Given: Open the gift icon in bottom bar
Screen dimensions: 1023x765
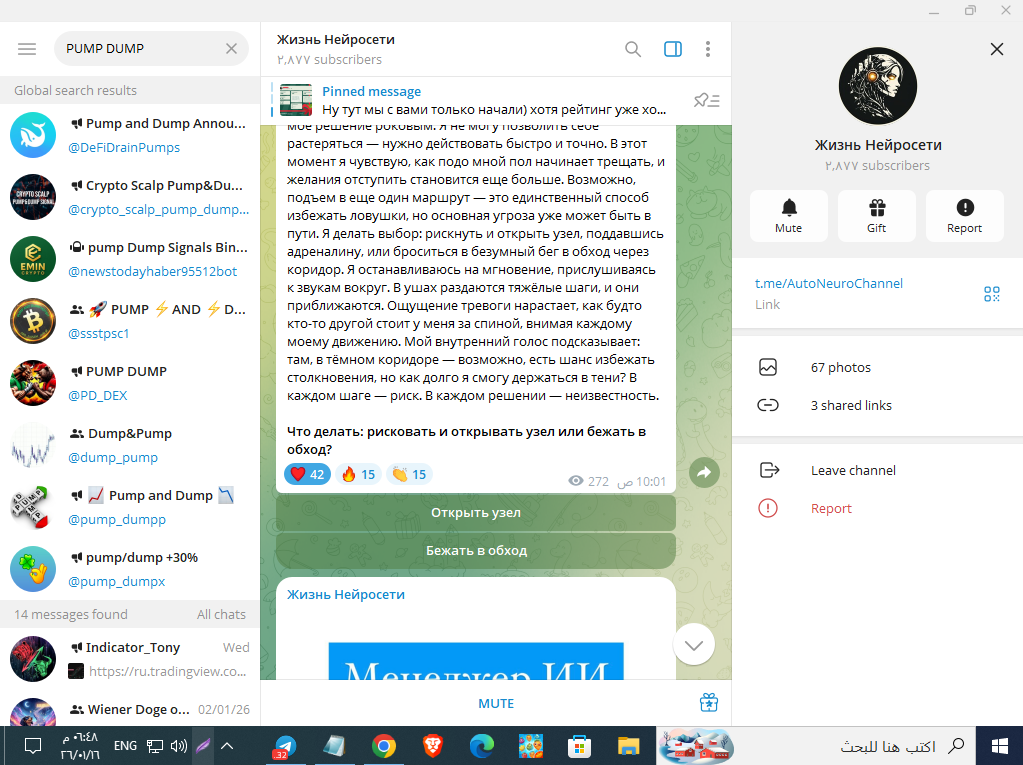Looking at the screenshot, I should click(709, 702).
